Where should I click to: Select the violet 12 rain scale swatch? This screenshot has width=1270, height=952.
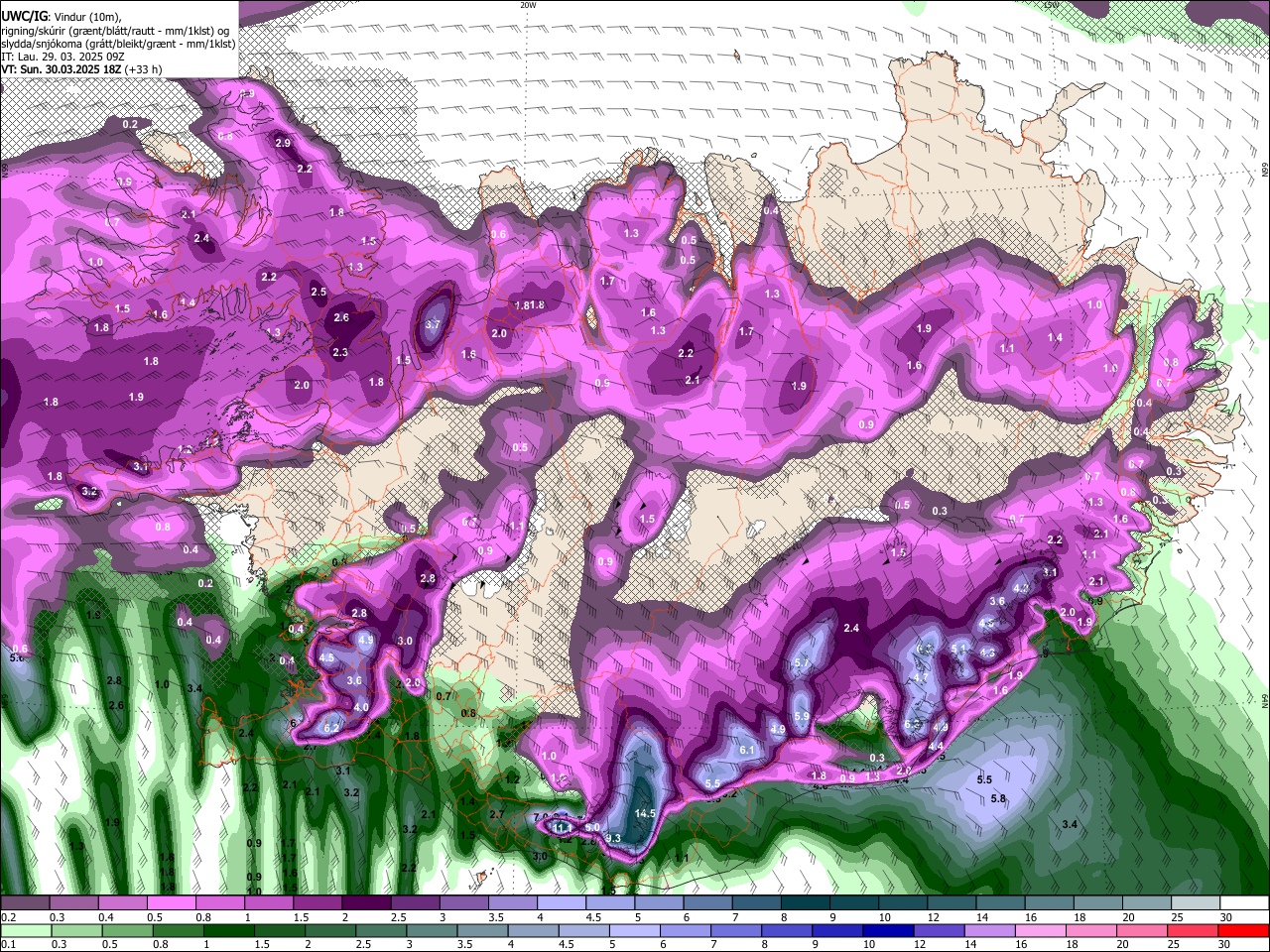[939, 931]
